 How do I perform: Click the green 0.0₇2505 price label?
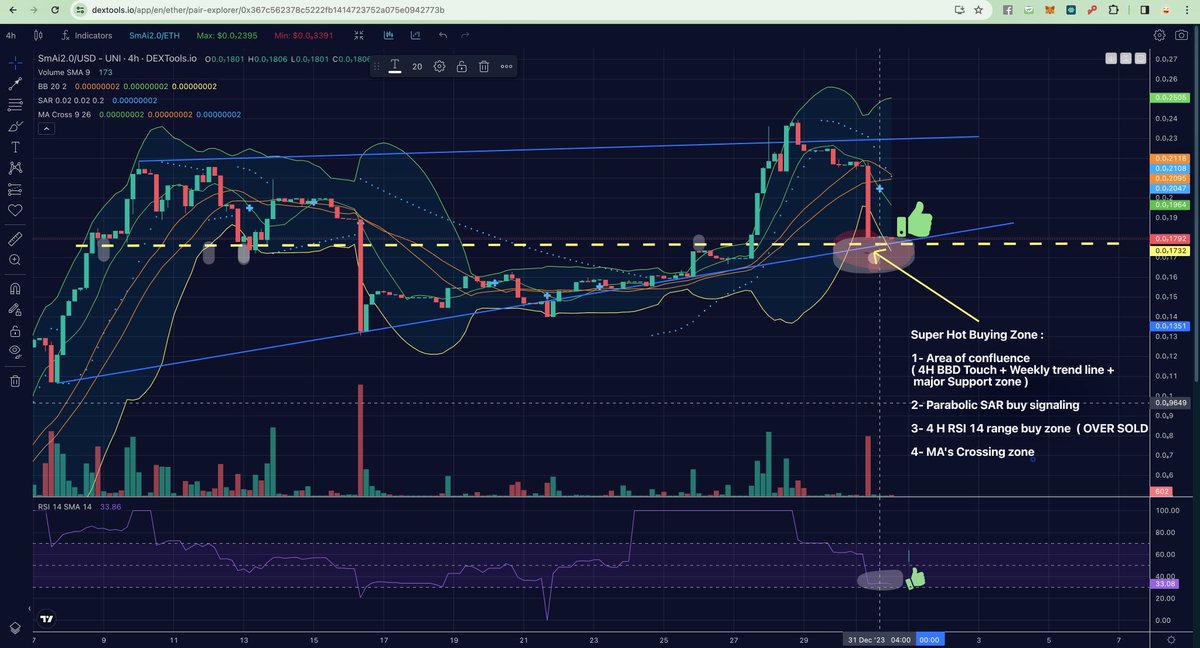pyautogui.click(x=1168, y=98)
